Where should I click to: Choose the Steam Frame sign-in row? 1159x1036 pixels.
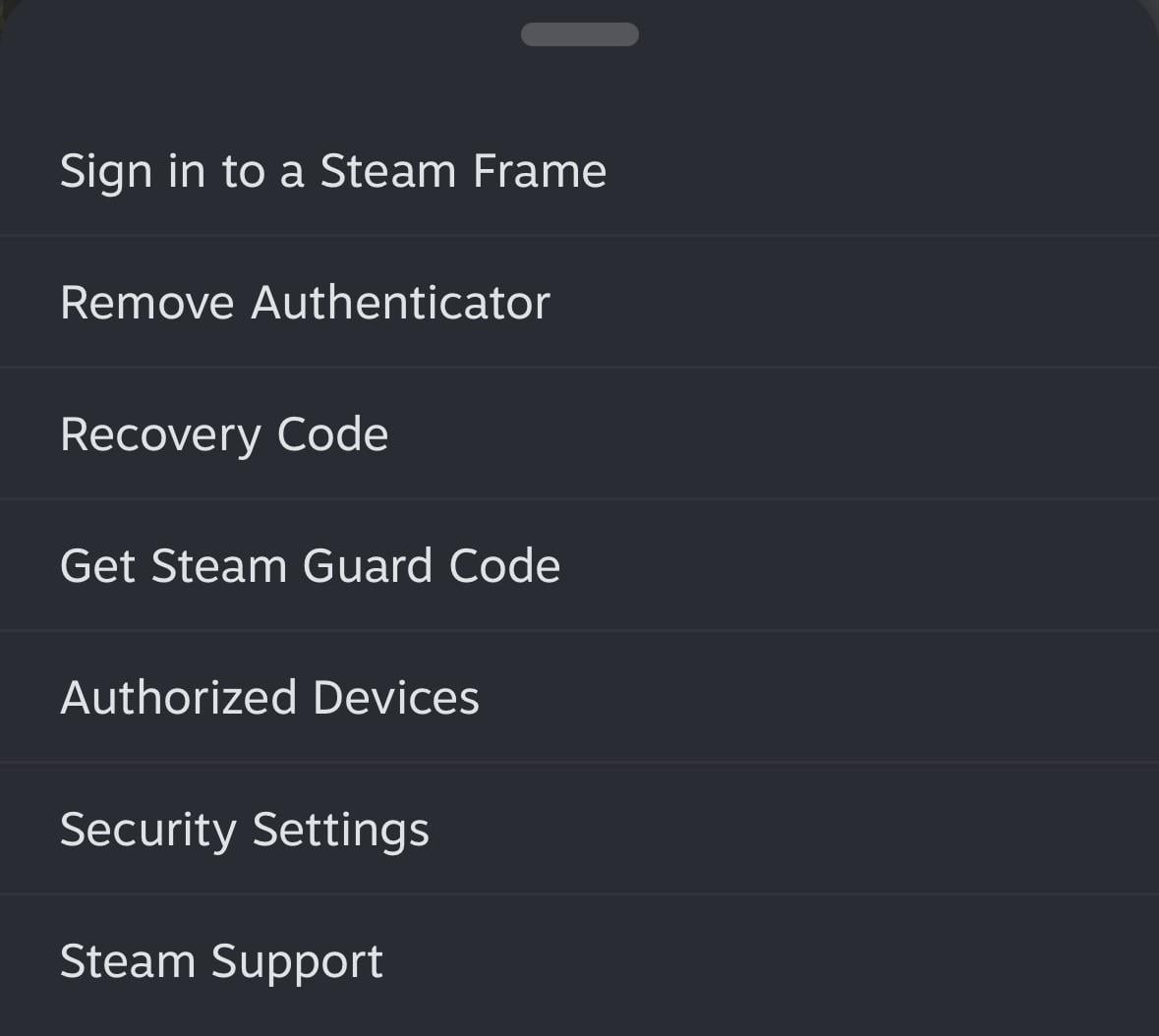pos(333,171)
